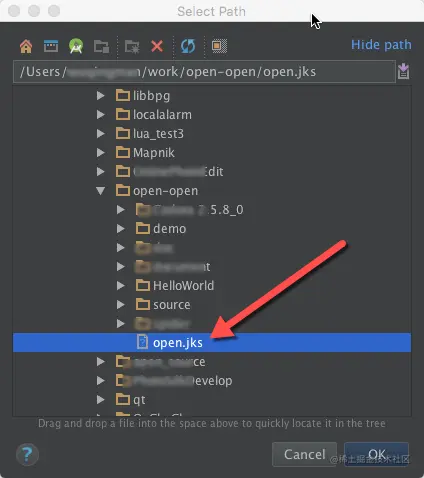Focus the file path text field
Screen dimensions: 424x478
[x=204, y=71]
